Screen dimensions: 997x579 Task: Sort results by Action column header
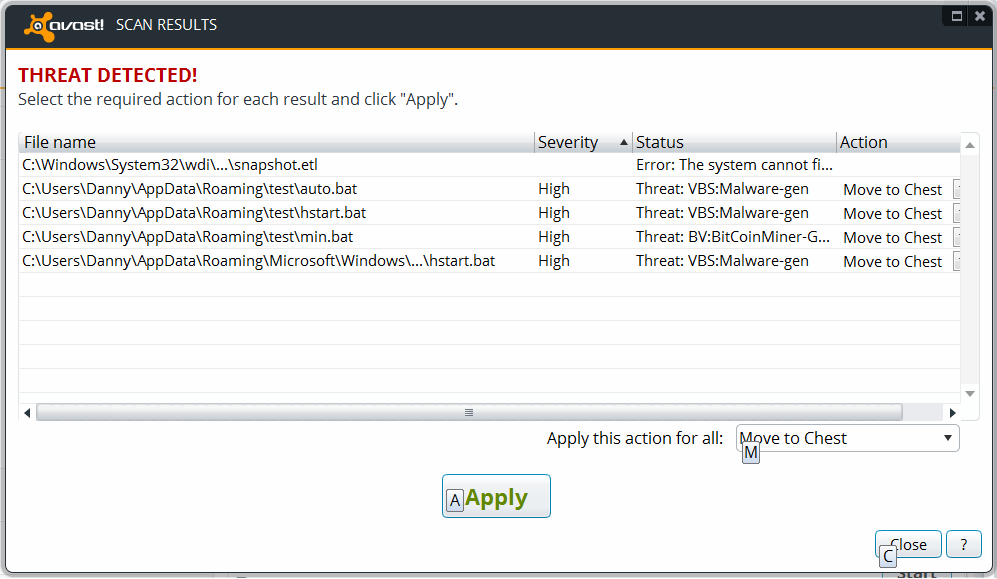898,142
